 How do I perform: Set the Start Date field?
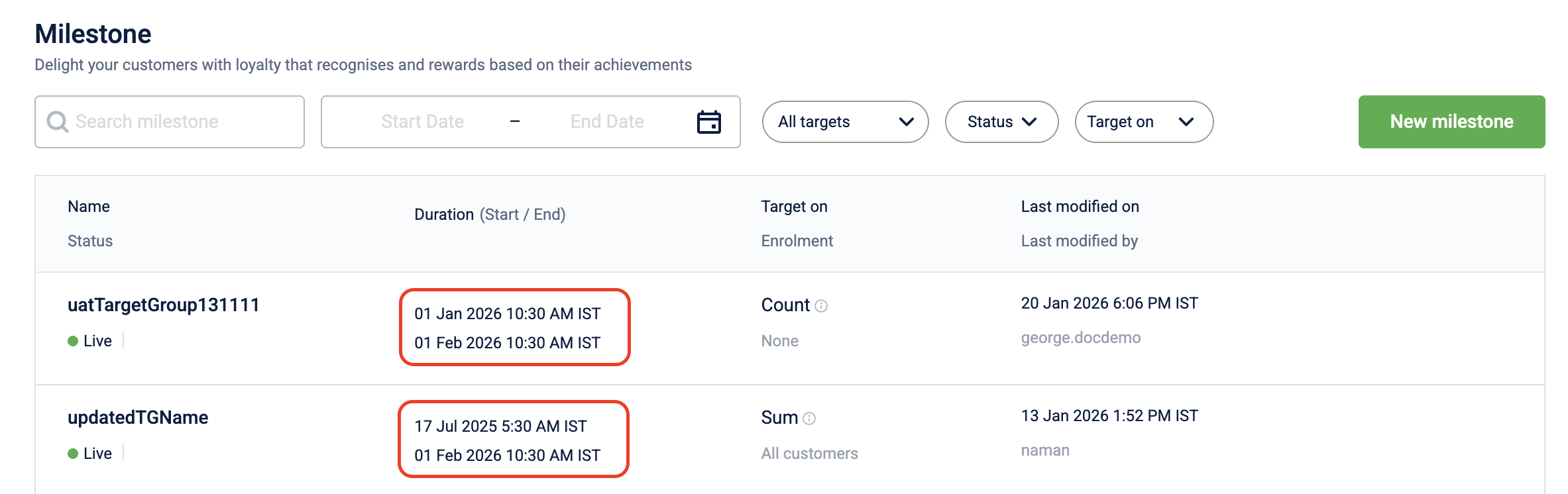click(x=422, y=122)
